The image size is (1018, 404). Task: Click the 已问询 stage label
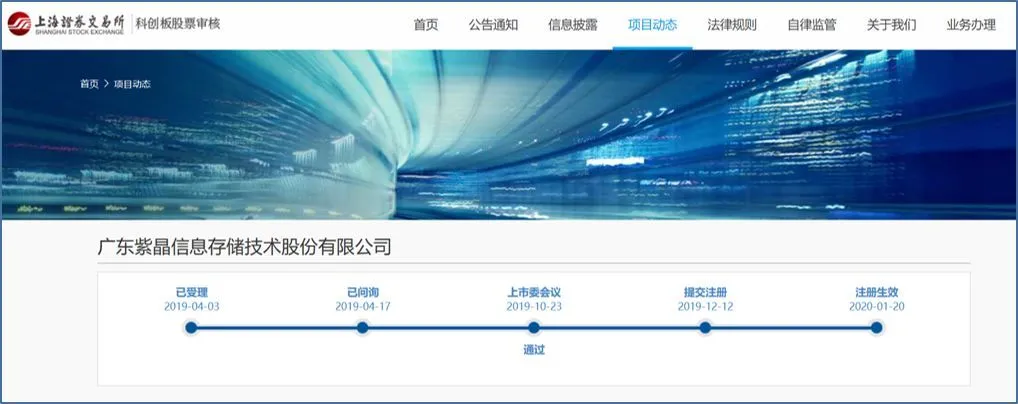click(363, 293)
